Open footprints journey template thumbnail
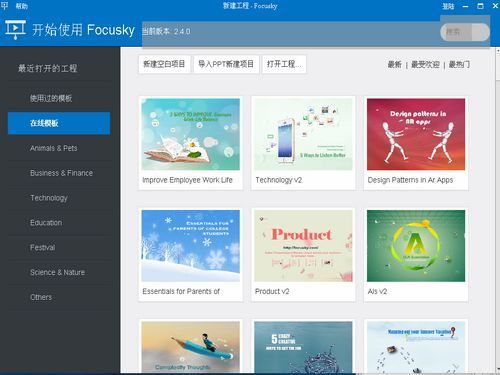500x375 pixels. pos(416,347)
